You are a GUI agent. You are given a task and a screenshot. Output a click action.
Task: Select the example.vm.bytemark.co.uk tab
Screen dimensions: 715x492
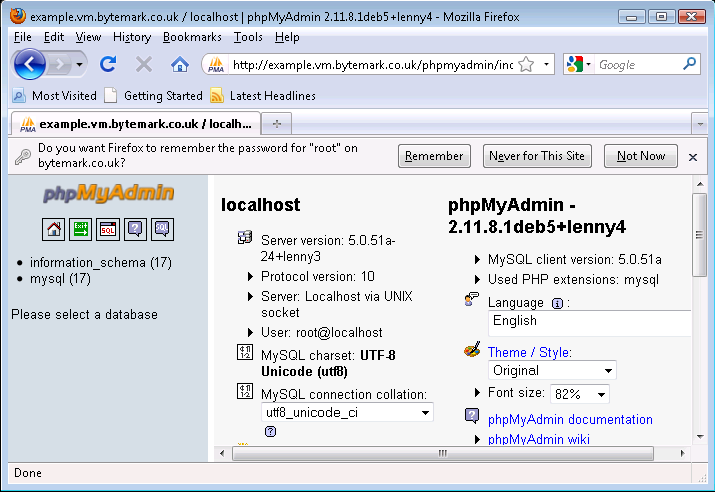135,124
